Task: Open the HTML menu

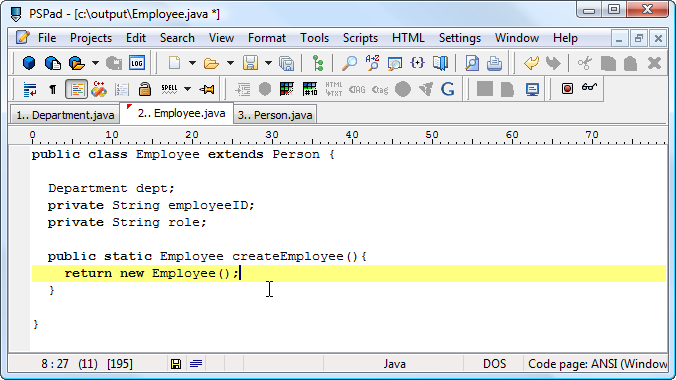Action: 408,38
